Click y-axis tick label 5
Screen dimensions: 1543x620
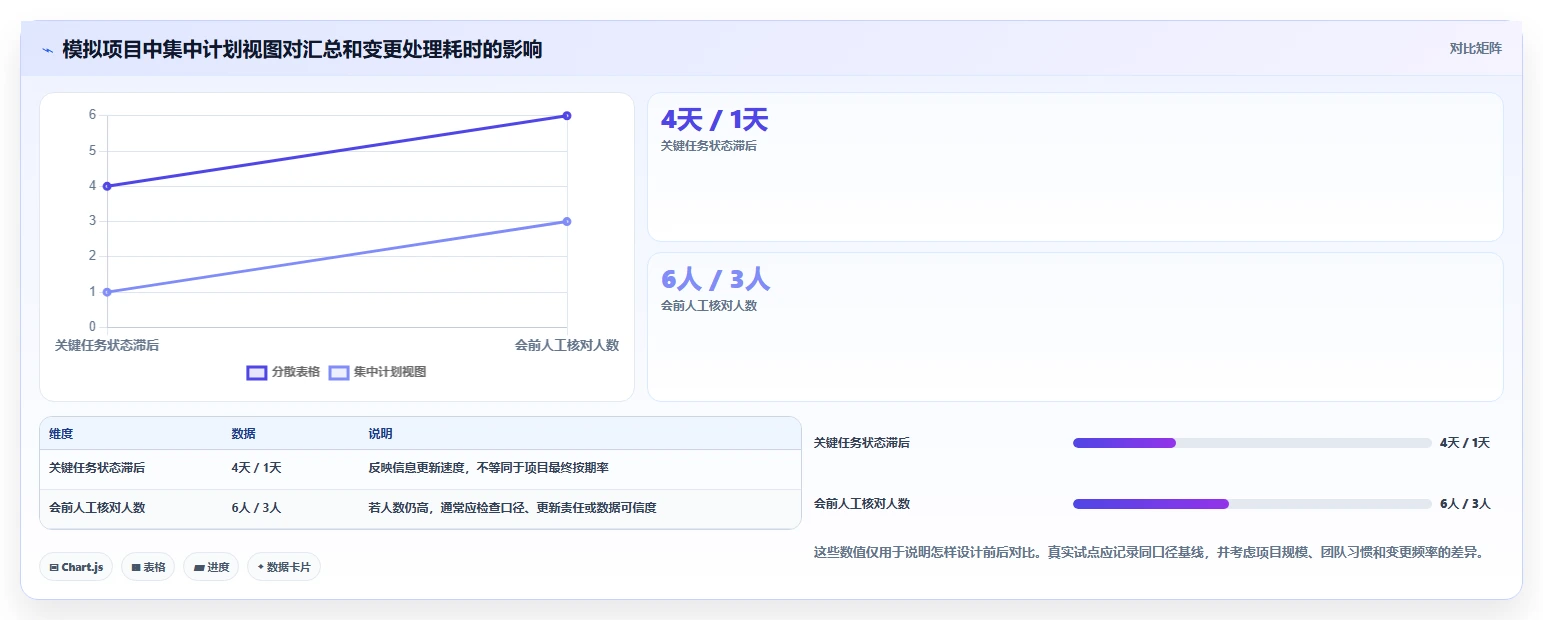click(x=92, y=151)
